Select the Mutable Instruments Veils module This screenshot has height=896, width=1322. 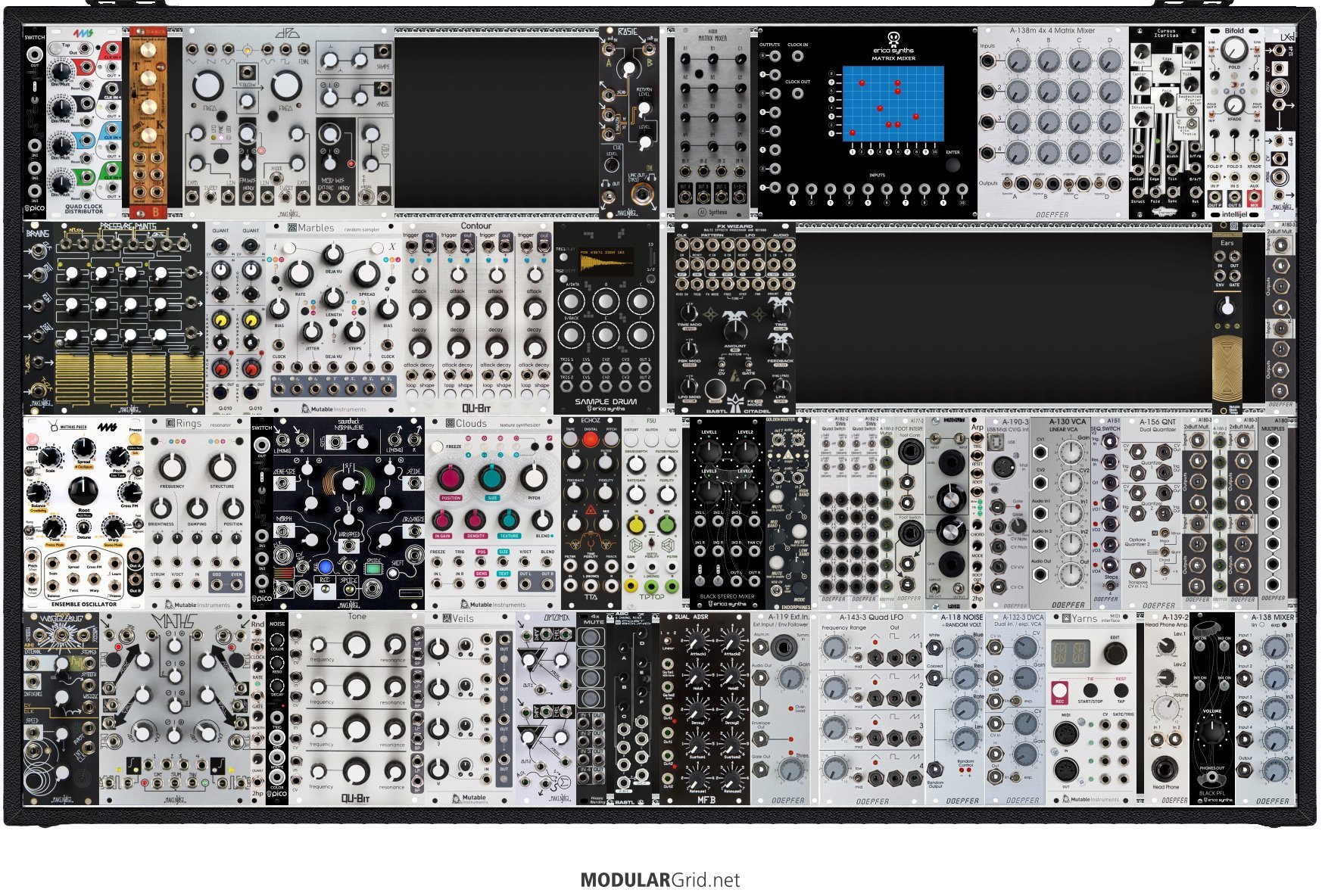(470, 708)
